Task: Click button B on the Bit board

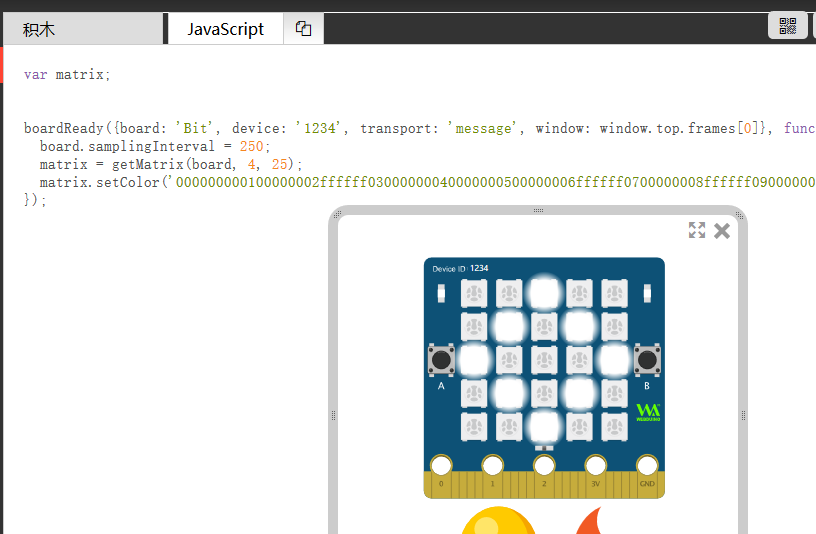Action: [647, 360]
